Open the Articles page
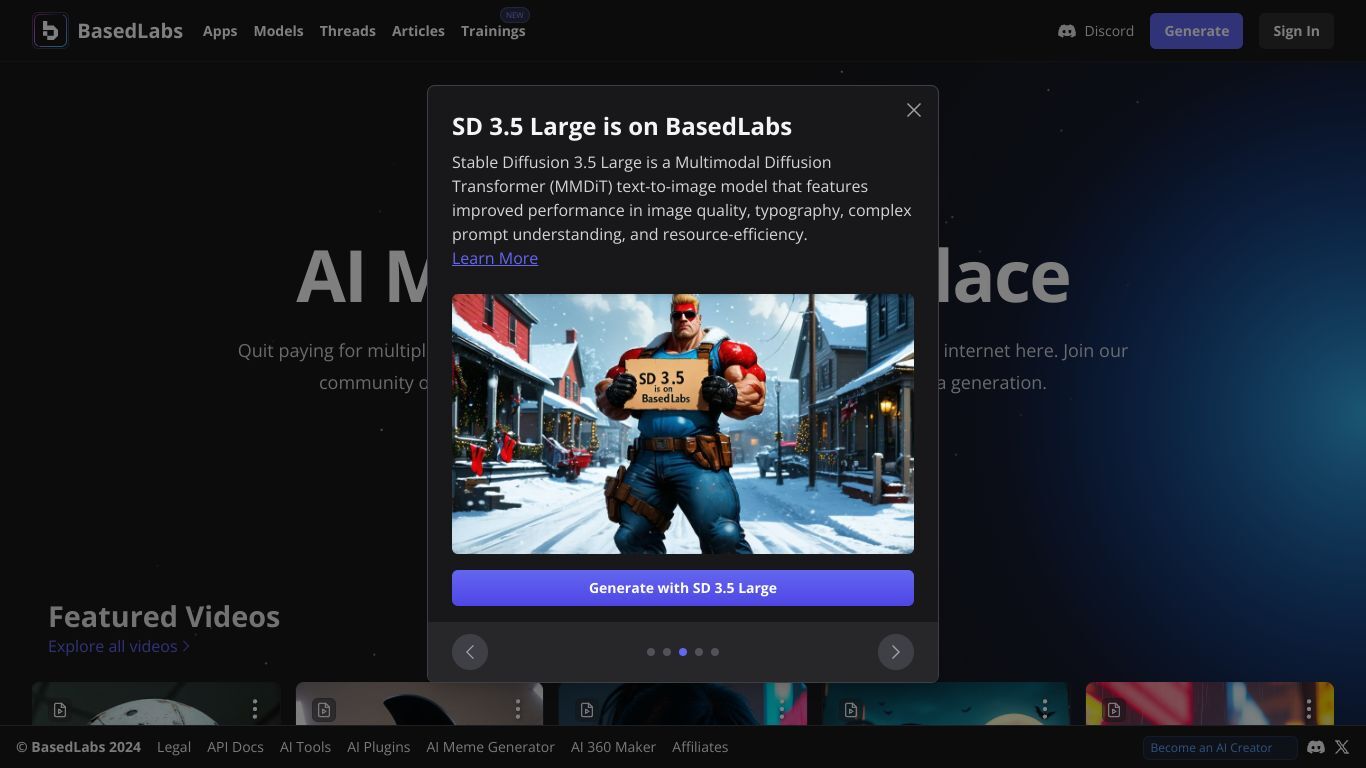 418,31
